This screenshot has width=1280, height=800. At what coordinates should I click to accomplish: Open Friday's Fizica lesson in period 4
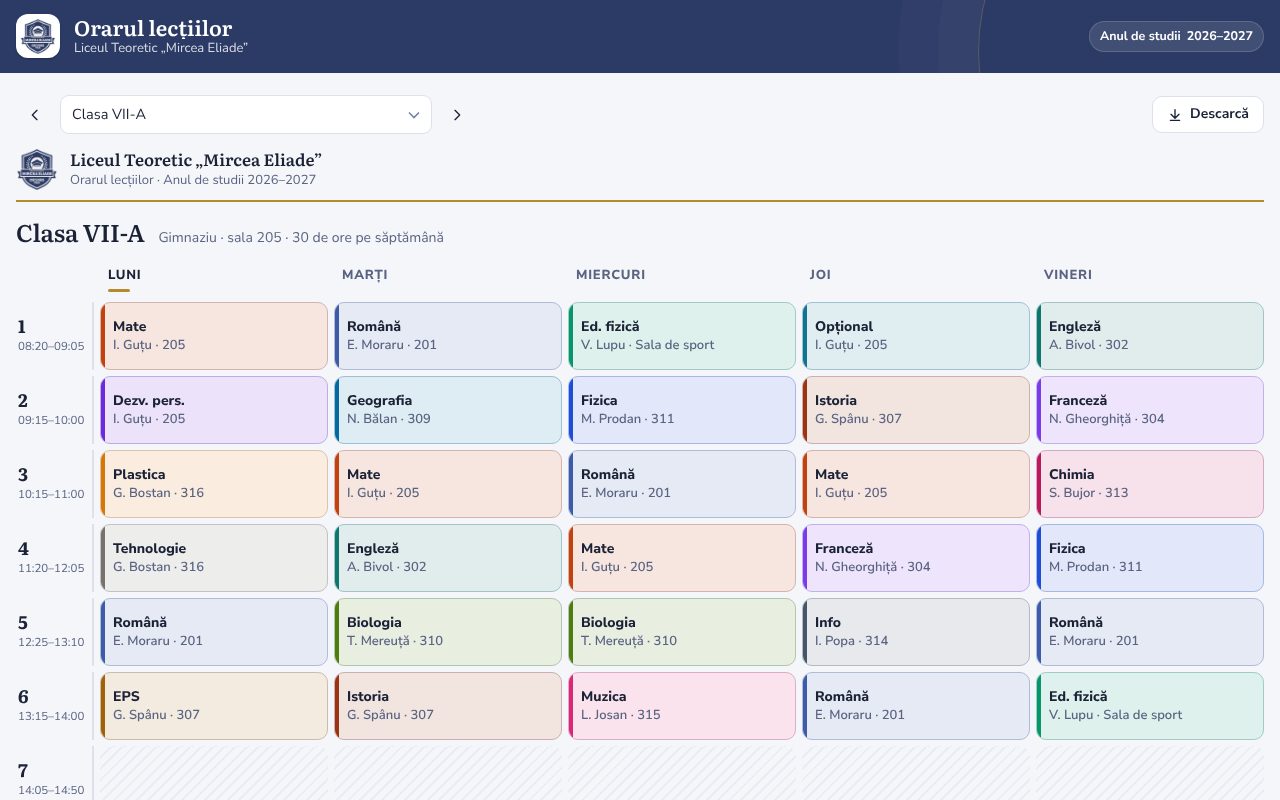(x=1150, y=558)
